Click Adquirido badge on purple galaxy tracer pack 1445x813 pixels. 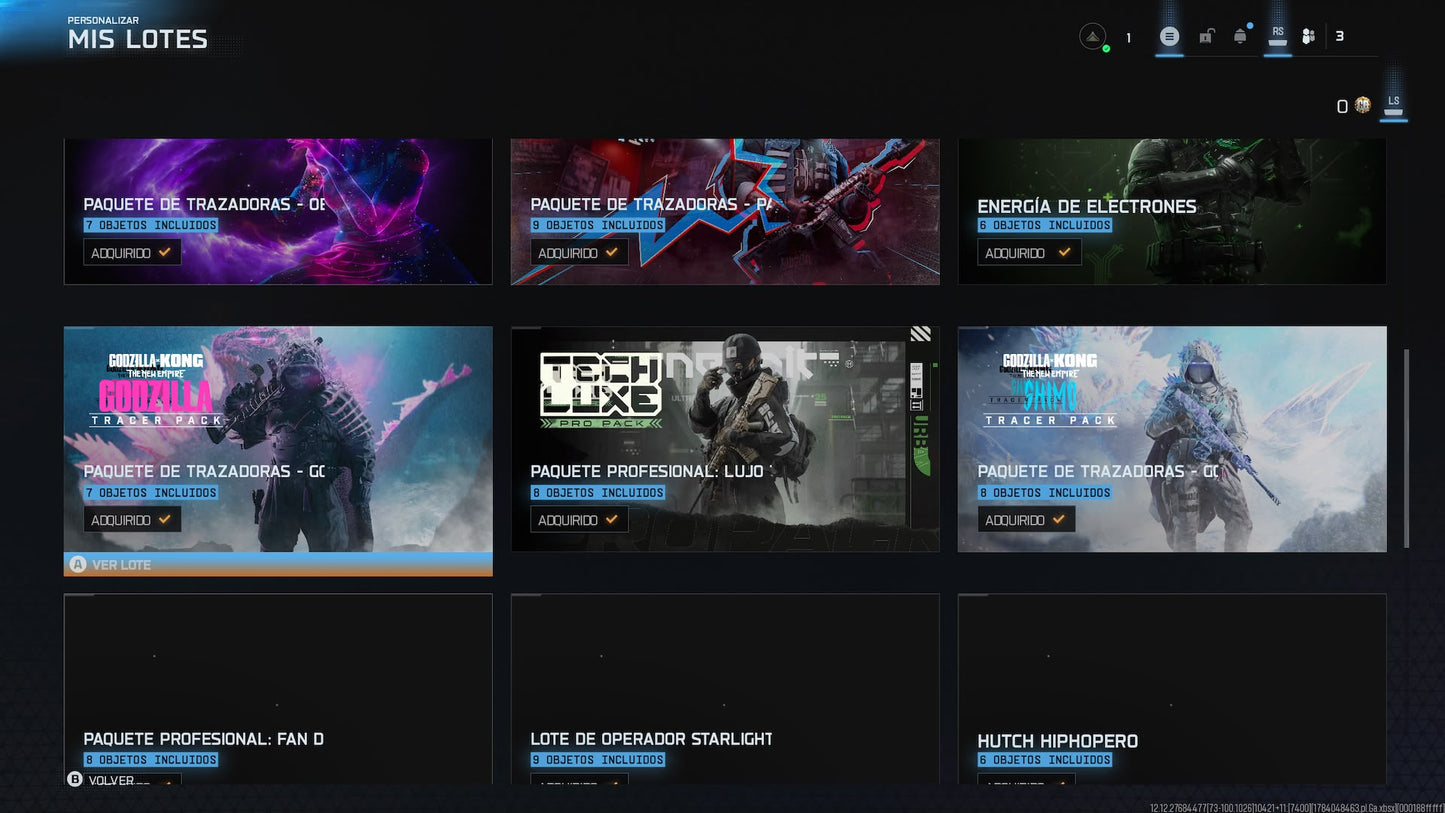point(132,253)
